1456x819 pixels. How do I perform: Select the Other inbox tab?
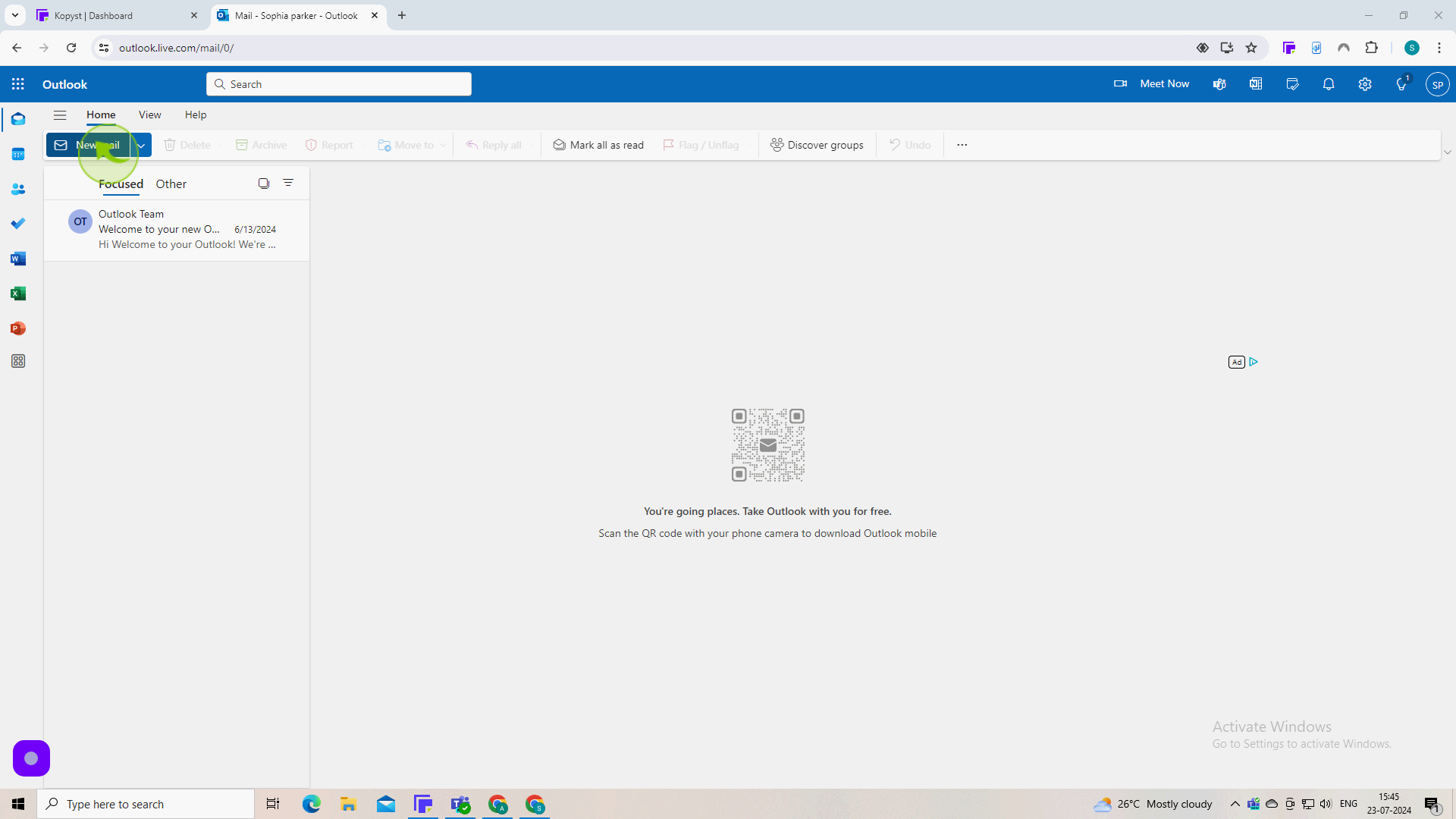click(171, 184)
